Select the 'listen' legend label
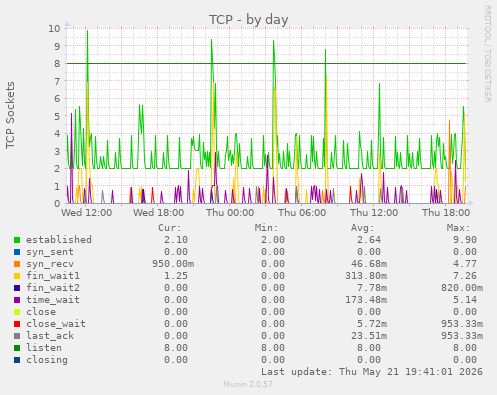497x395 pixels. (44, 348)
